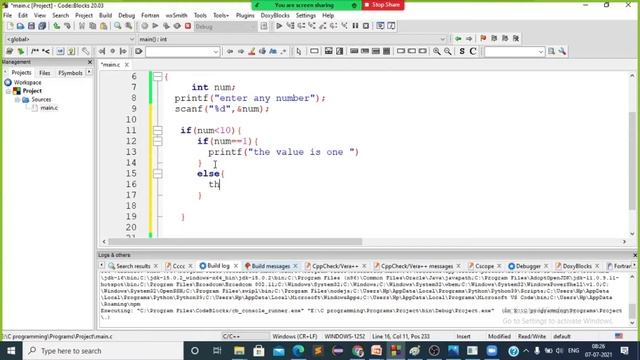Open File Explorer from the taskbar

coord(239,351)
